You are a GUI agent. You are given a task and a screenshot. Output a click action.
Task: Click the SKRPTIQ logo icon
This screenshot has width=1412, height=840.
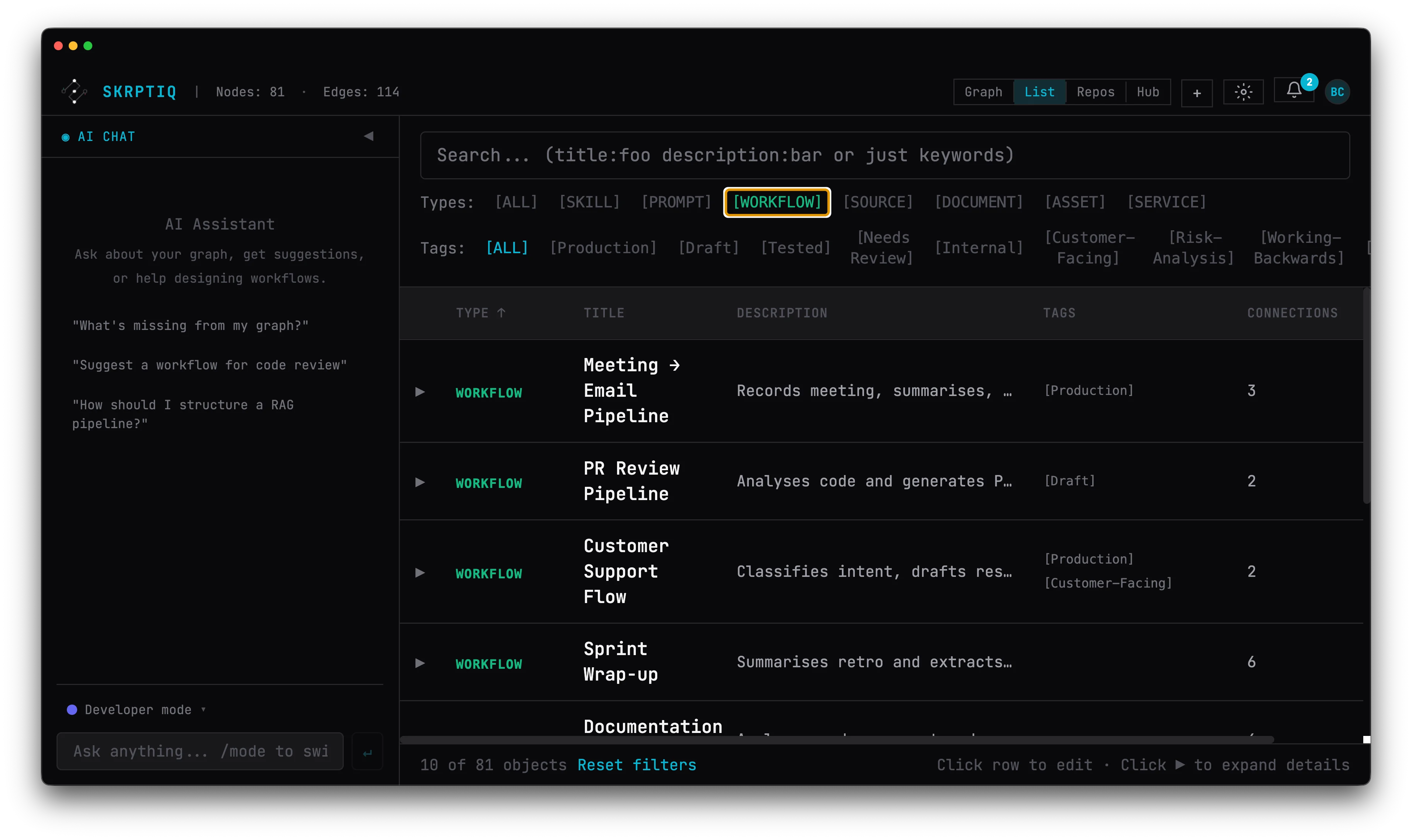pyautogui.click(x=73, y=91)
